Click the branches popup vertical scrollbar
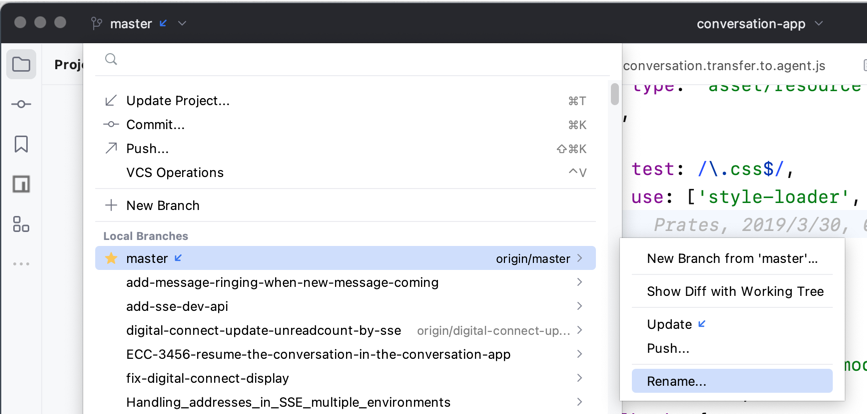The width and height of the screenshot is (867, 414). [x=614, y=95]
